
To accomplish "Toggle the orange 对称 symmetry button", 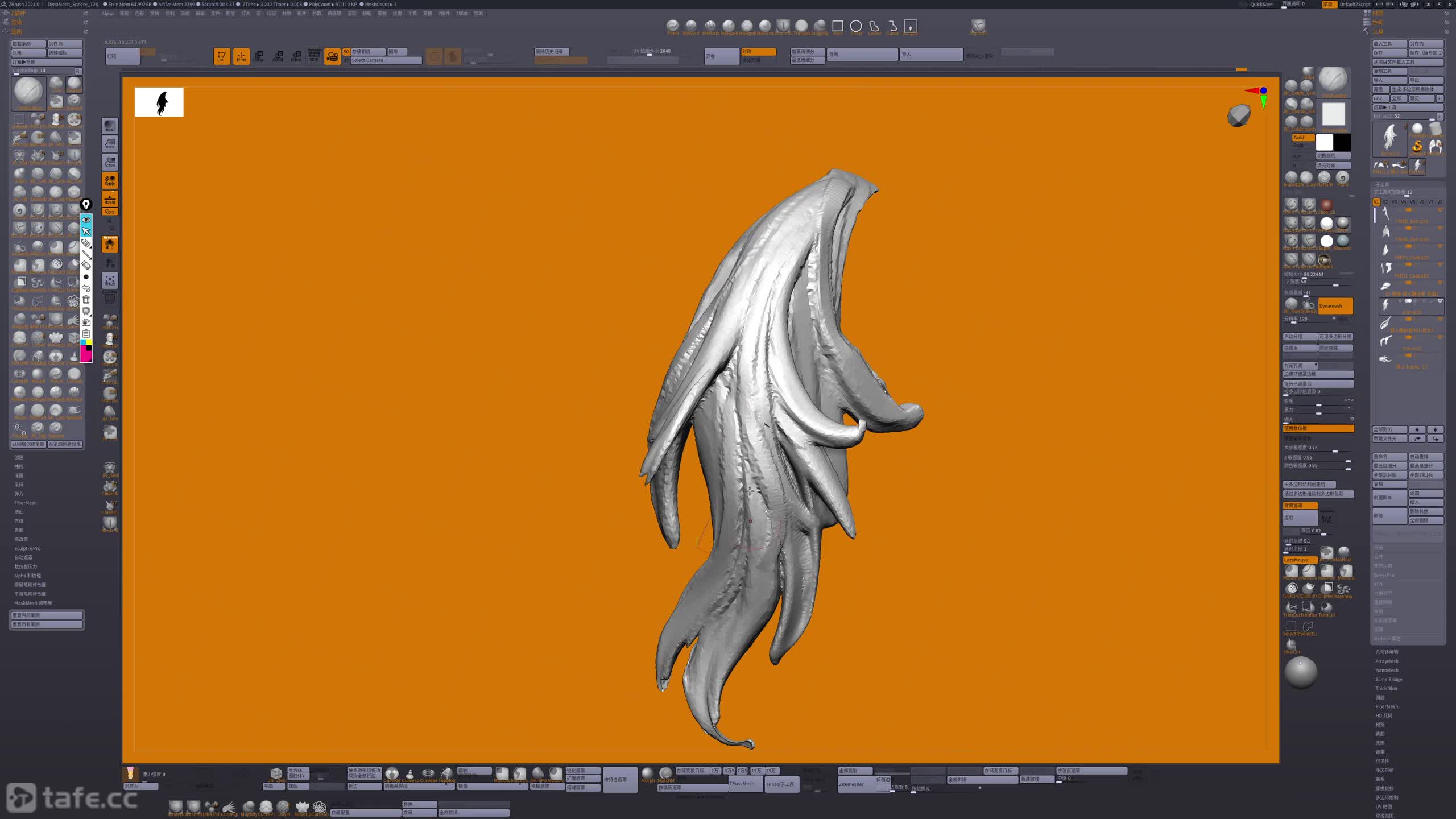I will click(758, 52).
